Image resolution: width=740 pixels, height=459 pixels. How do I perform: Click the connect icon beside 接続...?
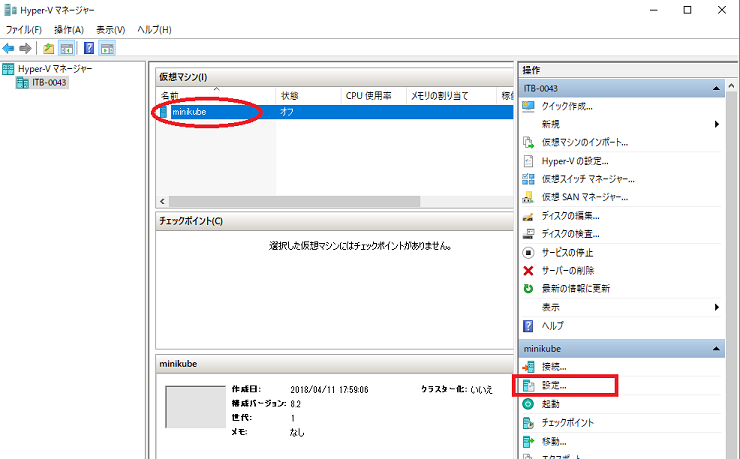[x=528, y=367]
